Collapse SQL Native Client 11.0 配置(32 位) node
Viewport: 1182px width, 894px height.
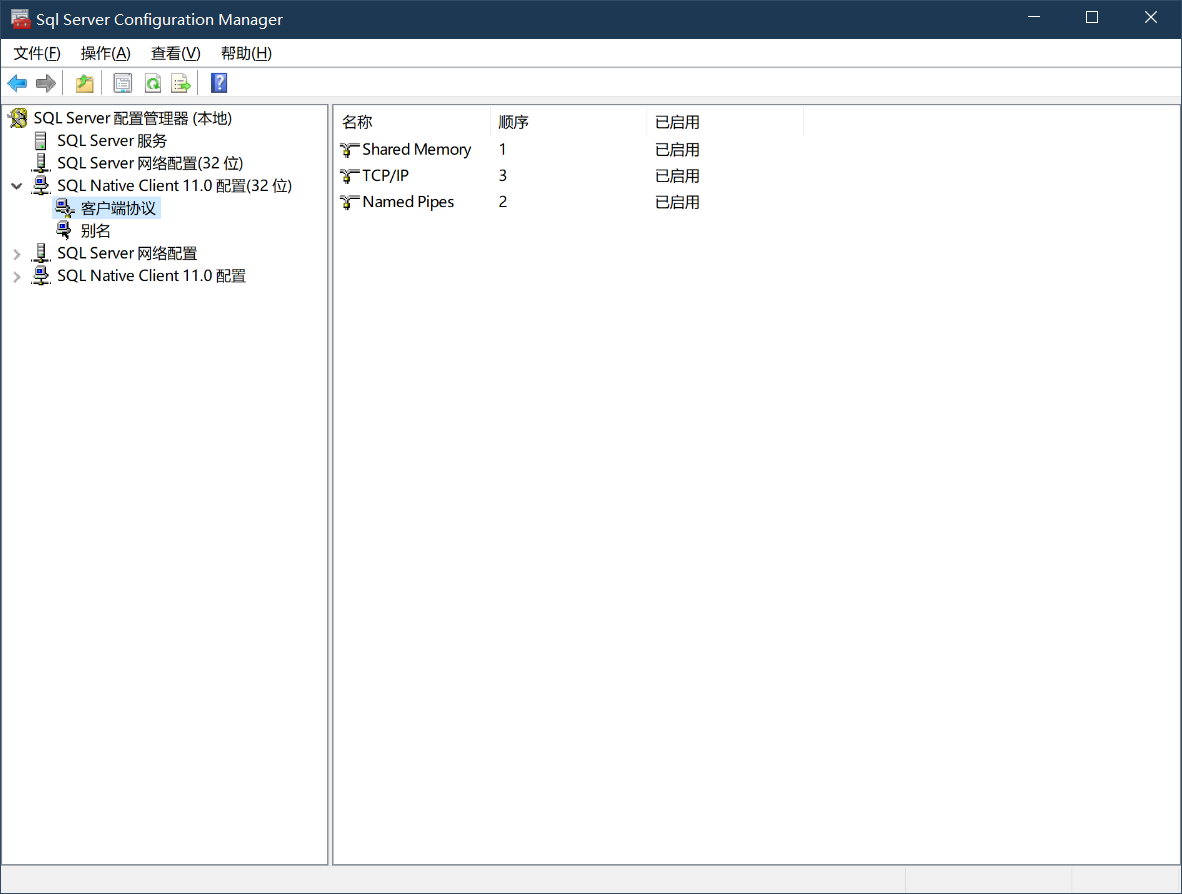pos(17,185)
